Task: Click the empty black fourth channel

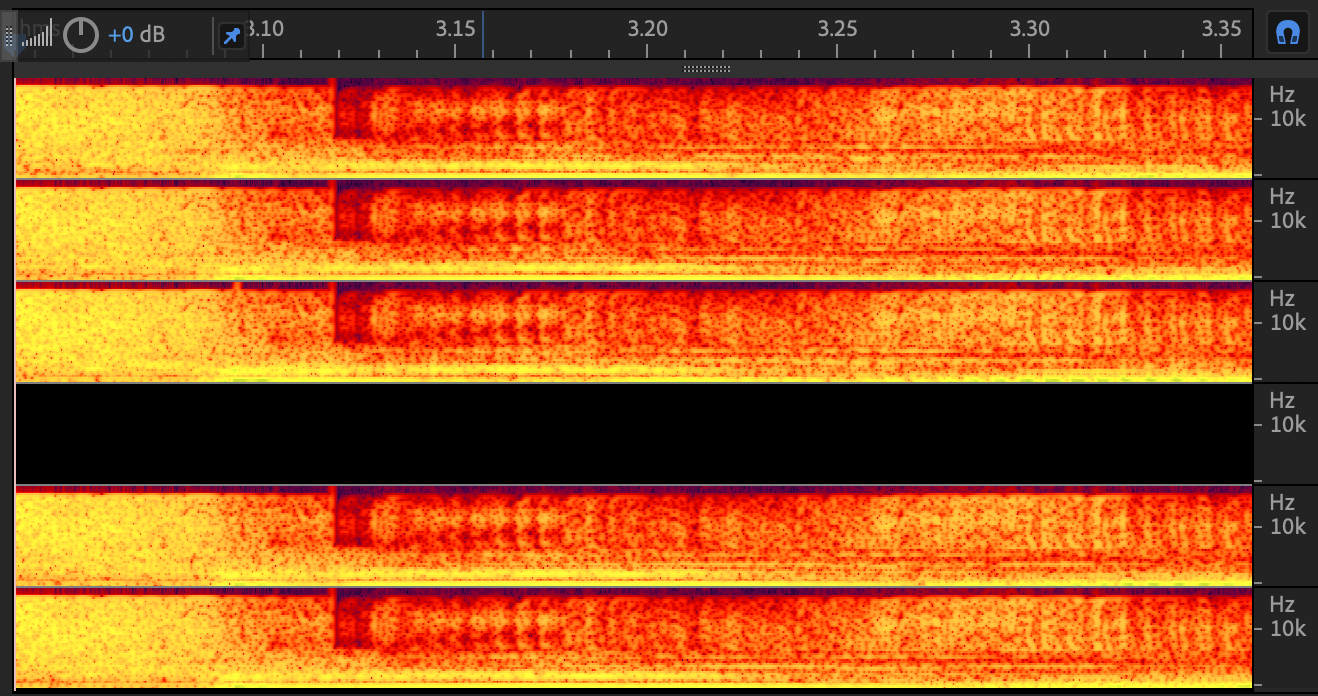Action: point(633,433)
